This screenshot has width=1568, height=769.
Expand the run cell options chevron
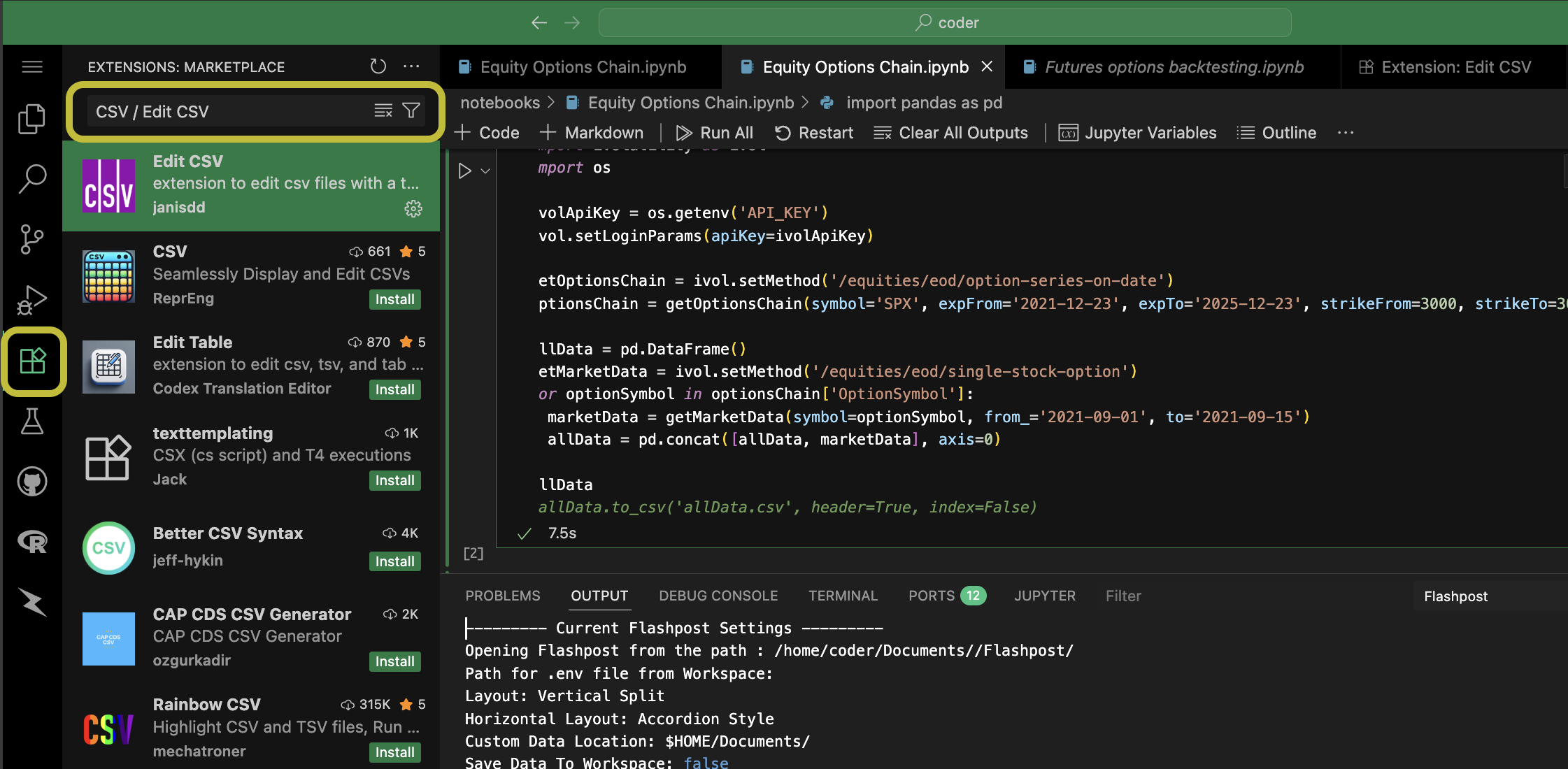pos(485,171)
